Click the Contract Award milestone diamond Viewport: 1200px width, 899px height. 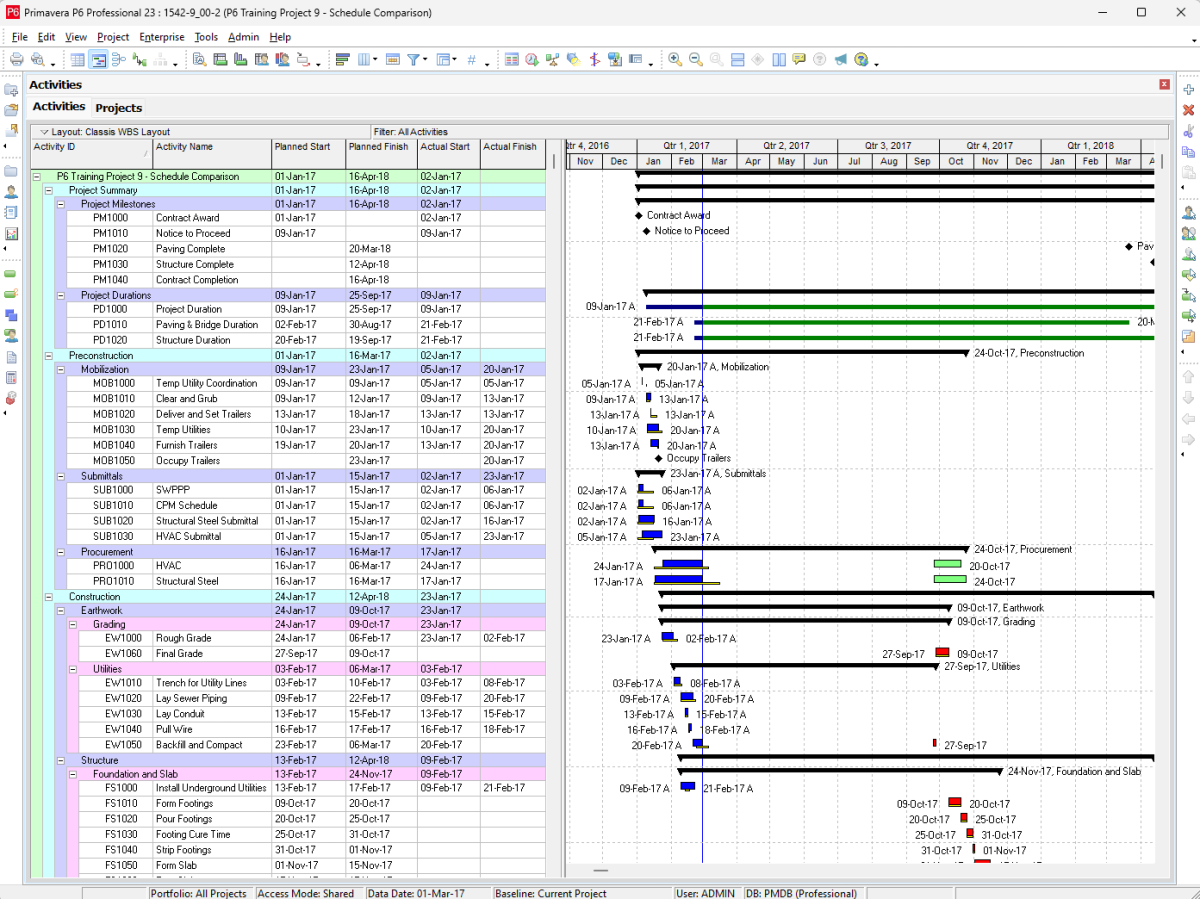pyautogui.click(x=638, y=215)
